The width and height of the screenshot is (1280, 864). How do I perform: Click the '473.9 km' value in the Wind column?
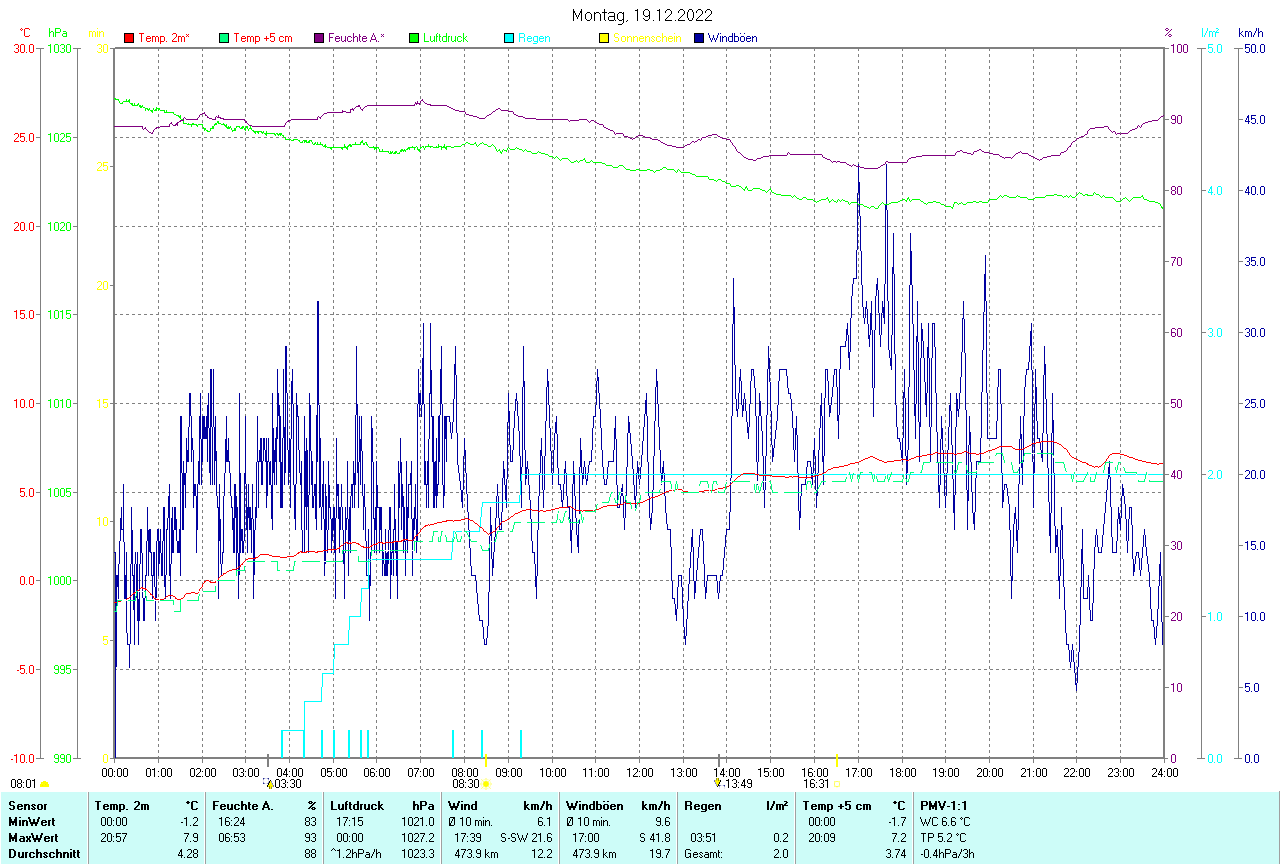477,854
